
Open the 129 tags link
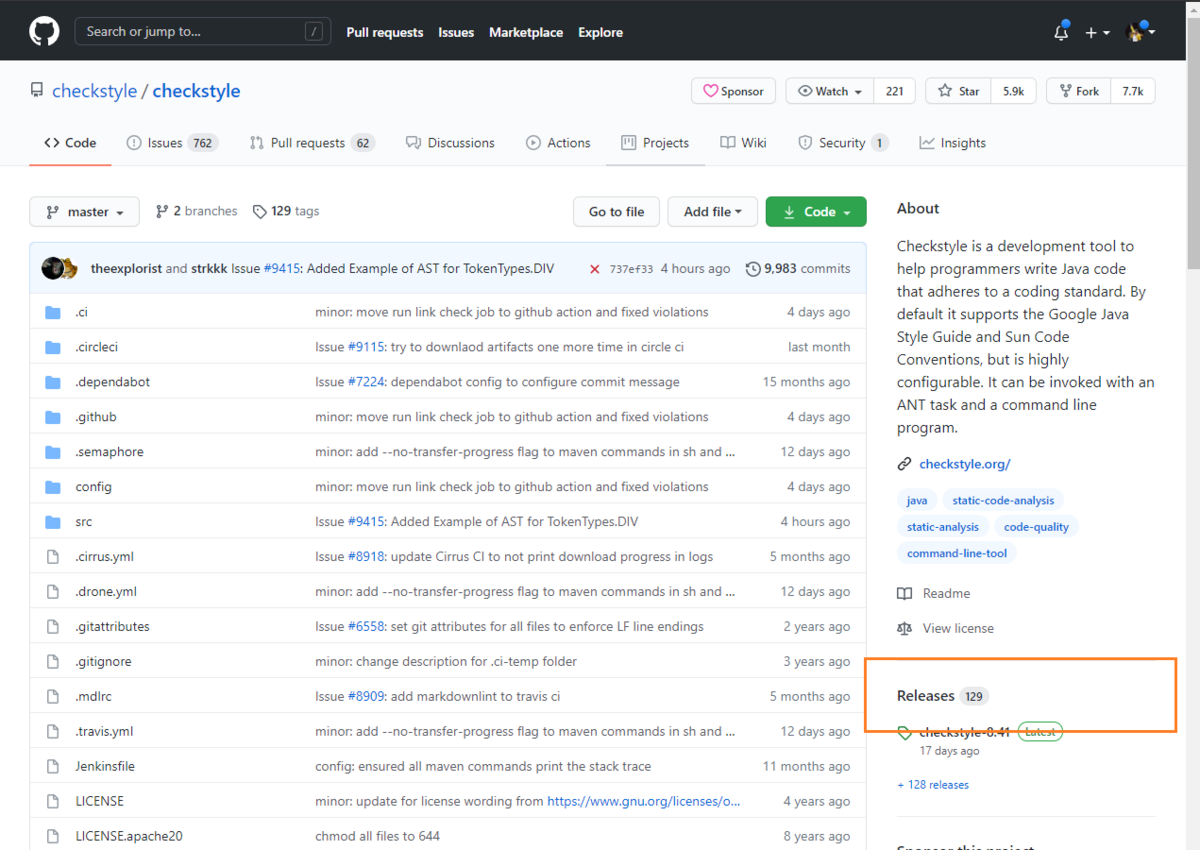(286, 211)
